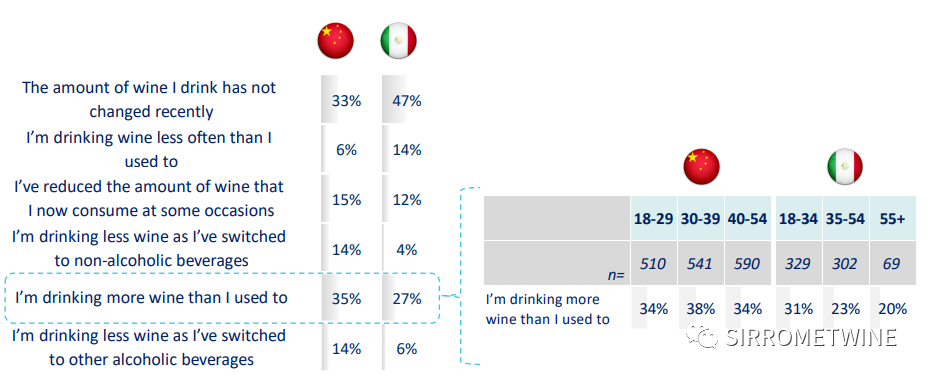
Task: Select the SIRROMETWINE watermark text
Action: pos(811,338)
